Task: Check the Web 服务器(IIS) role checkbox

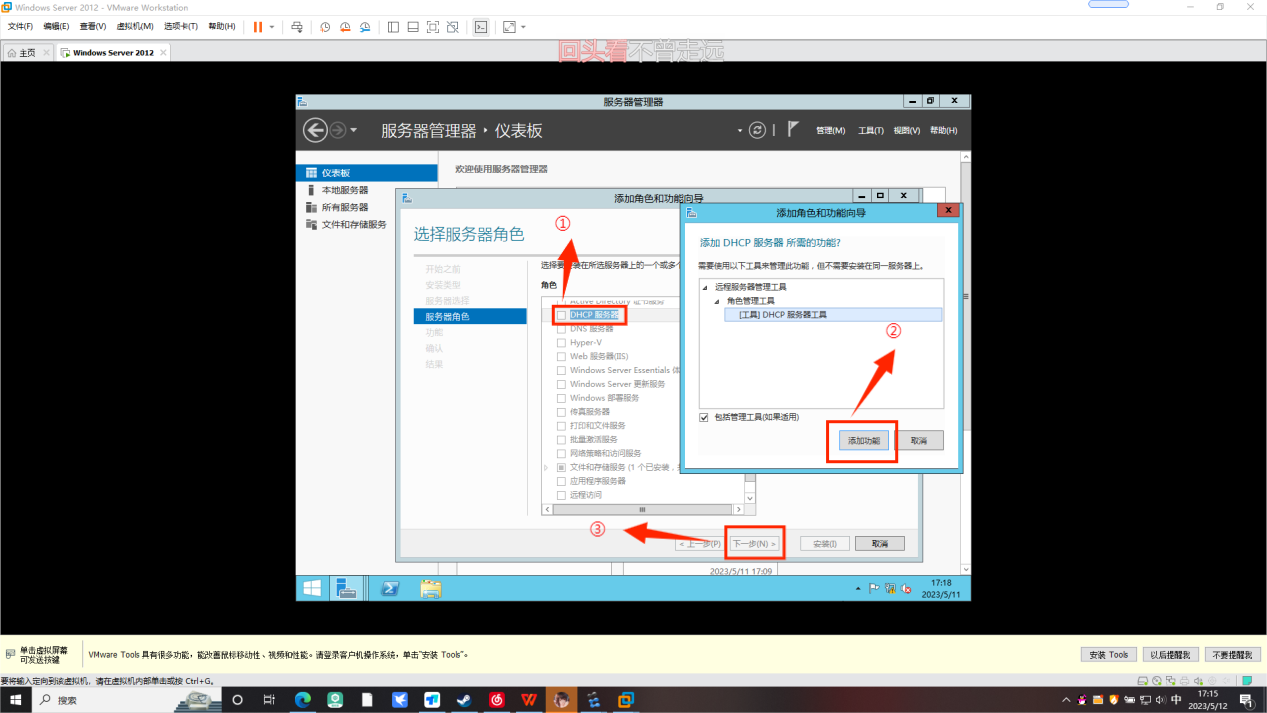Action: tap(561, 357)
